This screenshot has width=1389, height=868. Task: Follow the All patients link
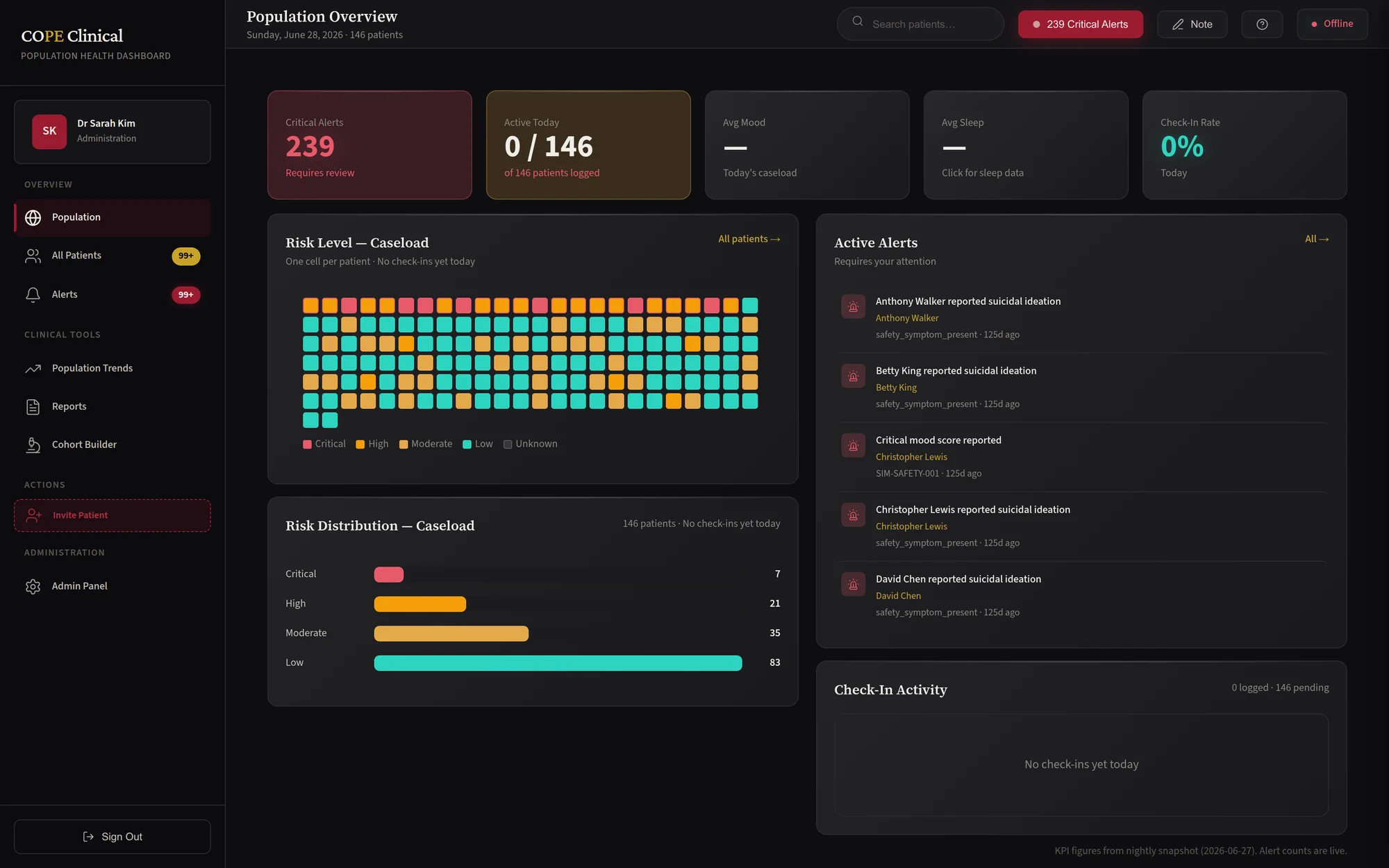pyautogui.click(x=749, y=239)
